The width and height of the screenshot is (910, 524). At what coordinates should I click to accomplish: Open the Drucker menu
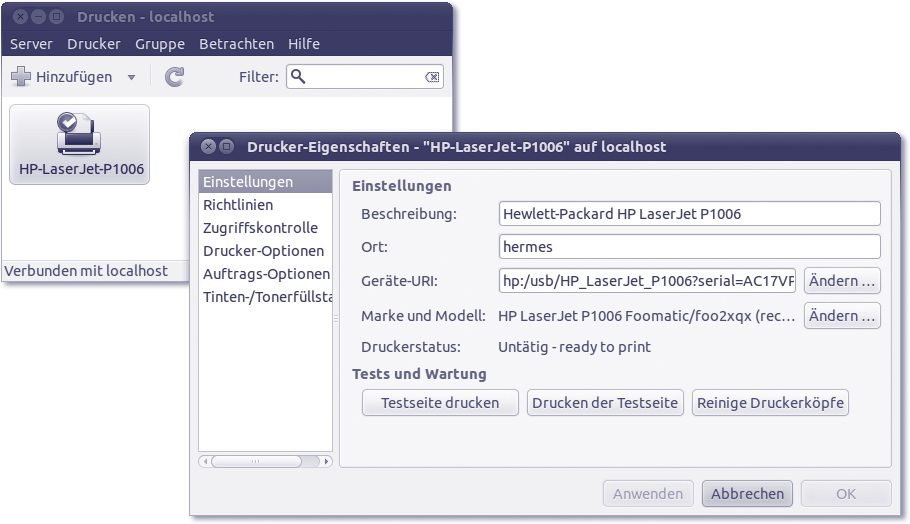click(94, 44)
